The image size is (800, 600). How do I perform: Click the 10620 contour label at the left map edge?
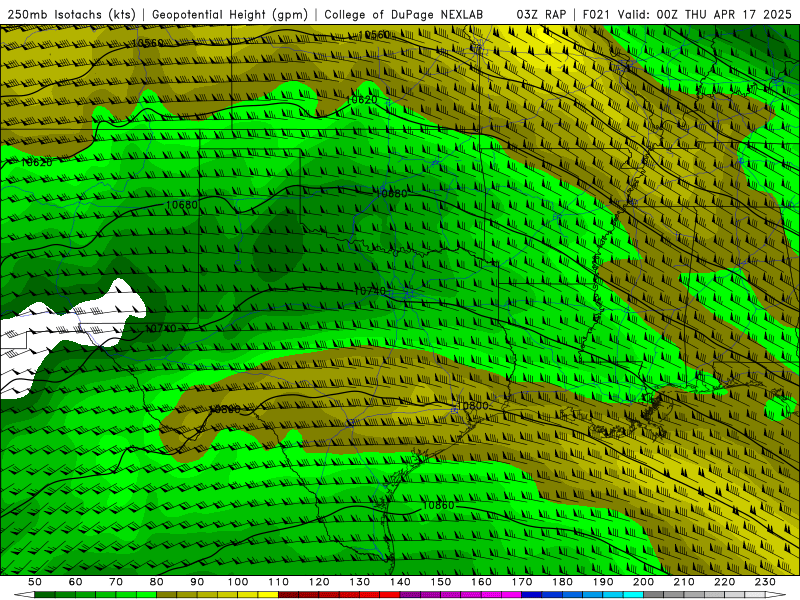36,162
